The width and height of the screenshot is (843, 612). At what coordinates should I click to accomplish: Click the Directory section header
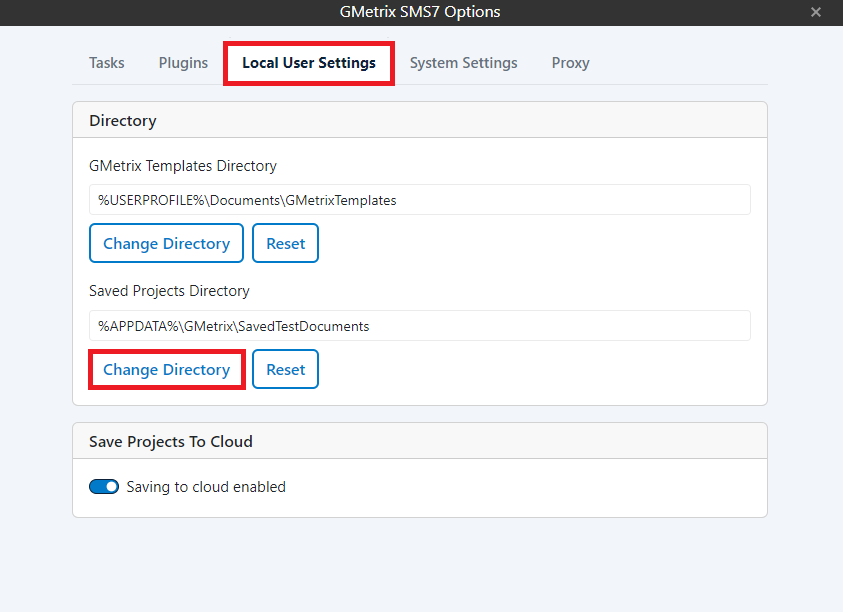(420, 120)
